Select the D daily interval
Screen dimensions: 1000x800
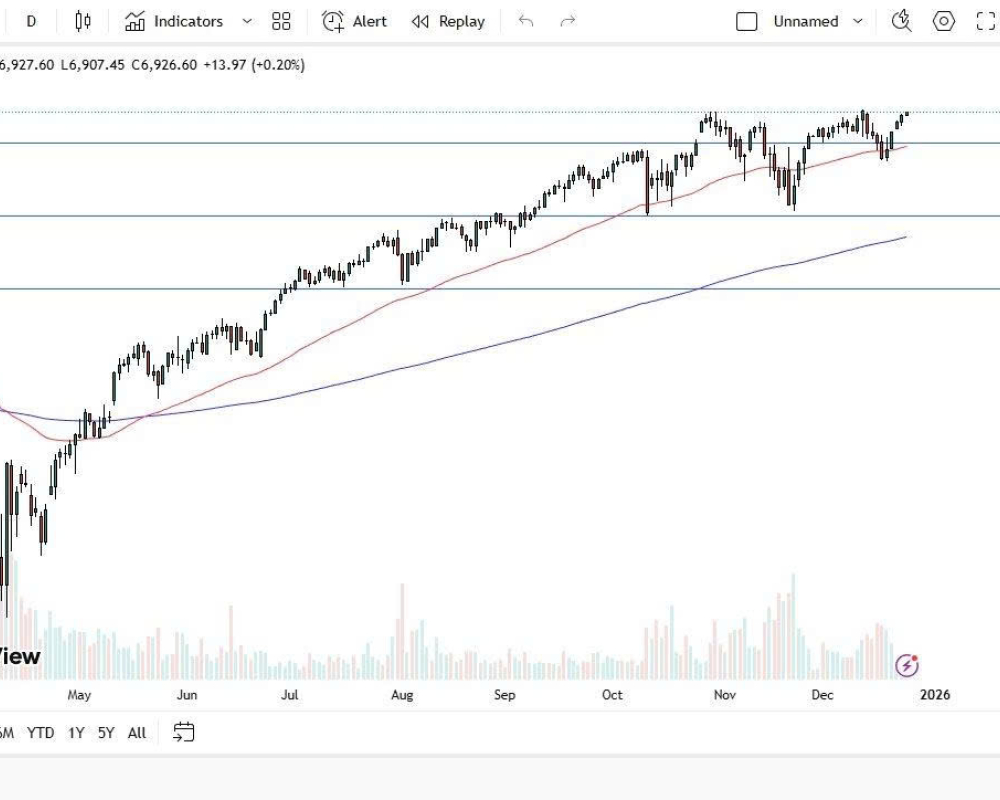[x=31, y=21]
